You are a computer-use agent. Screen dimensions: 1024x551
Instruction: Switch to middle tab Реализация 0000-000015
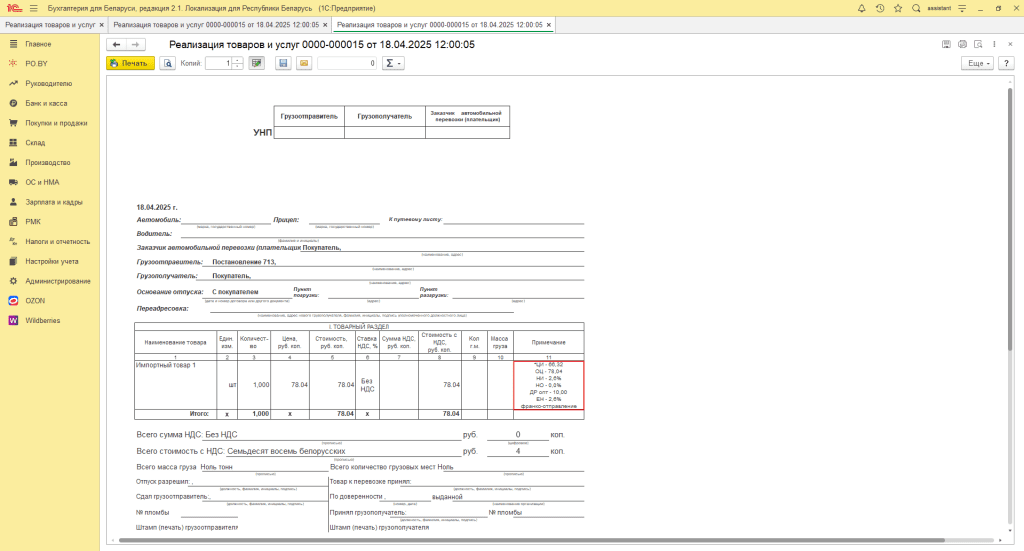coord(216,25)
